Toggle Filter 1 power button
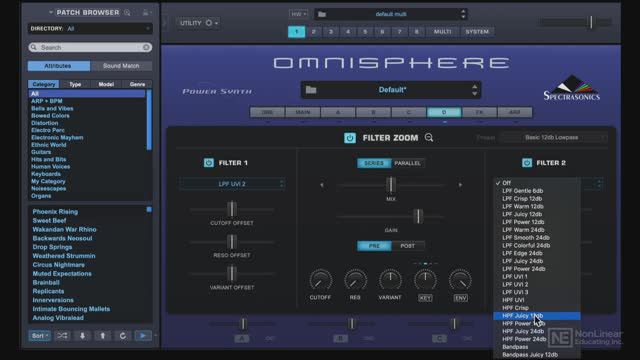Viewport: 640px width, 360px height. (209, 163)
